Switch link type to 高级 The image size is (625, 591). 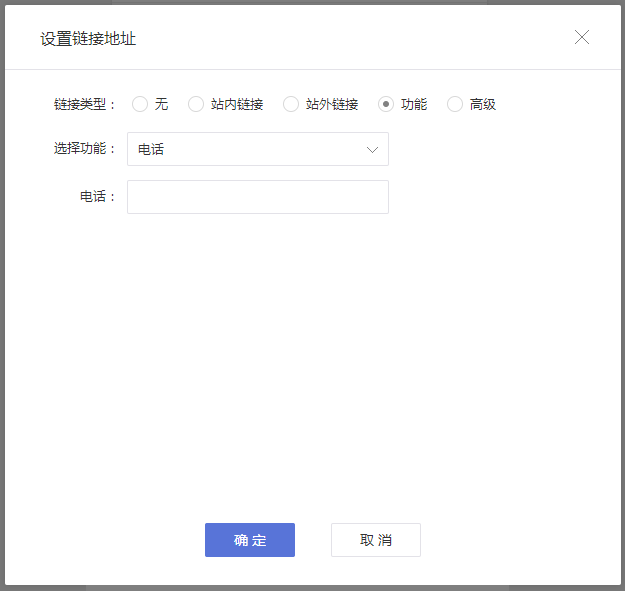pos(454,104)
